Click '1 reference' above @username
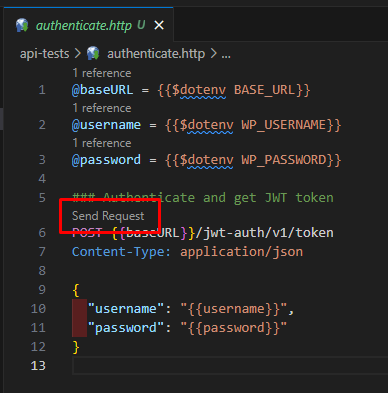The width and height of the screenshot is (388, 393). (102, 108)
